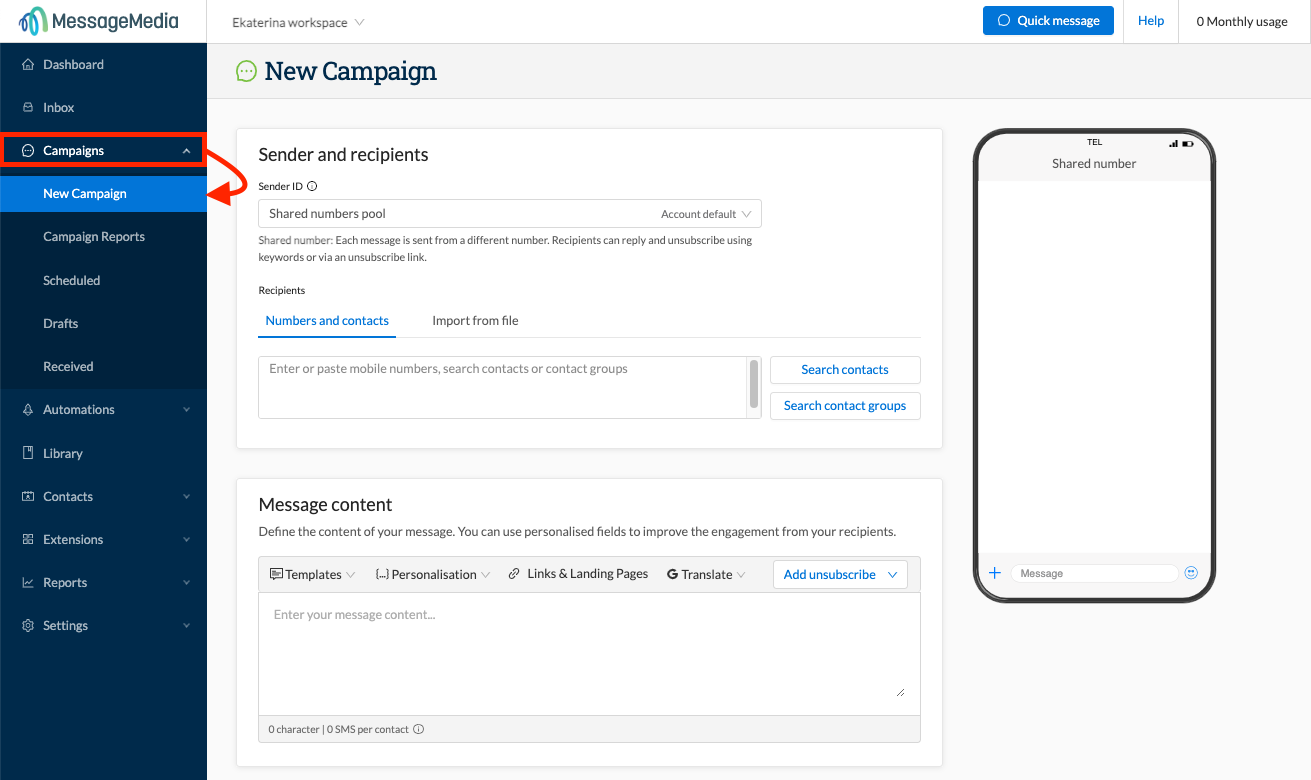Click the Shared number phone header
This screenshot has height=780, width=1311.
click(x=1094, y=164)
